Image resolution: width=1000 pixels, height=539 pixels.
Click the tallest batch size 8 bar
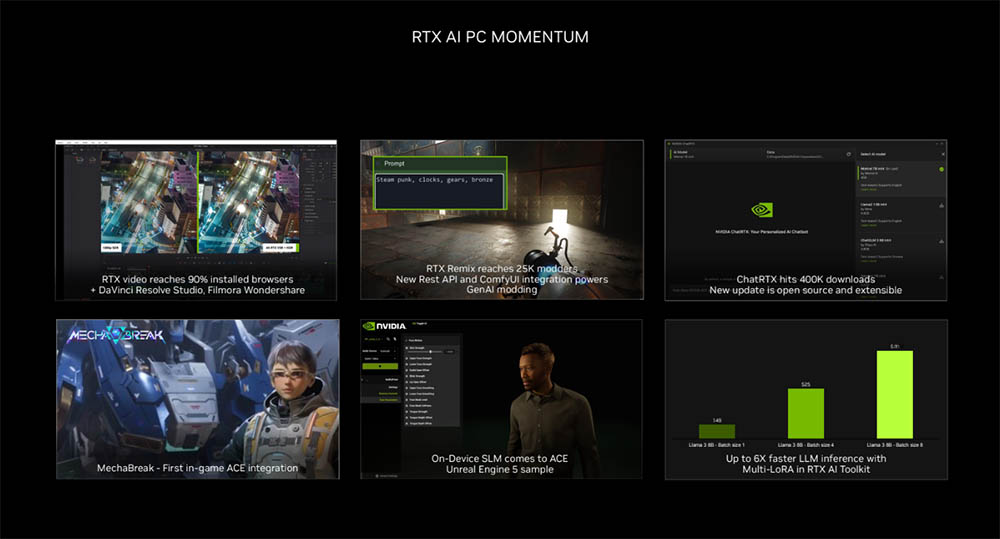[x=894, y=394]
